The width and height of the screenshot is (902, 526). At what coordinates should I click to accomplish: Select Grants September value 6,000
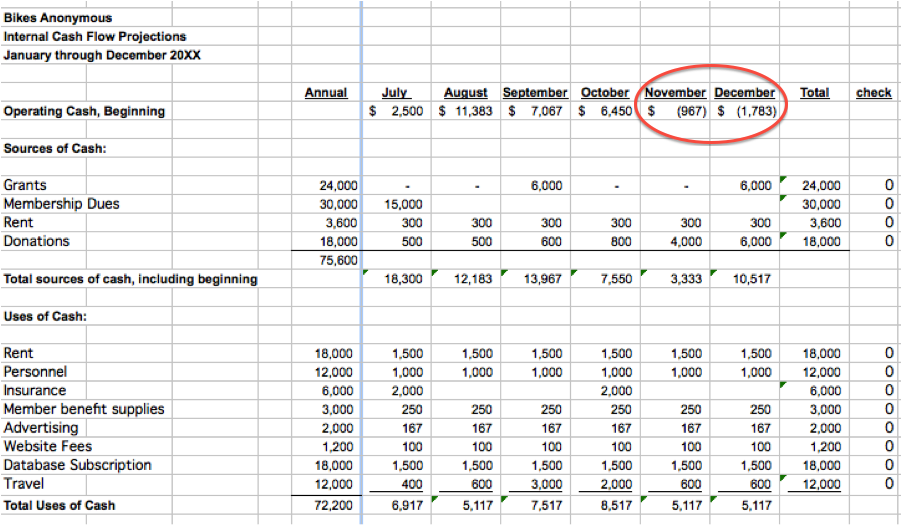click(546, 185)
